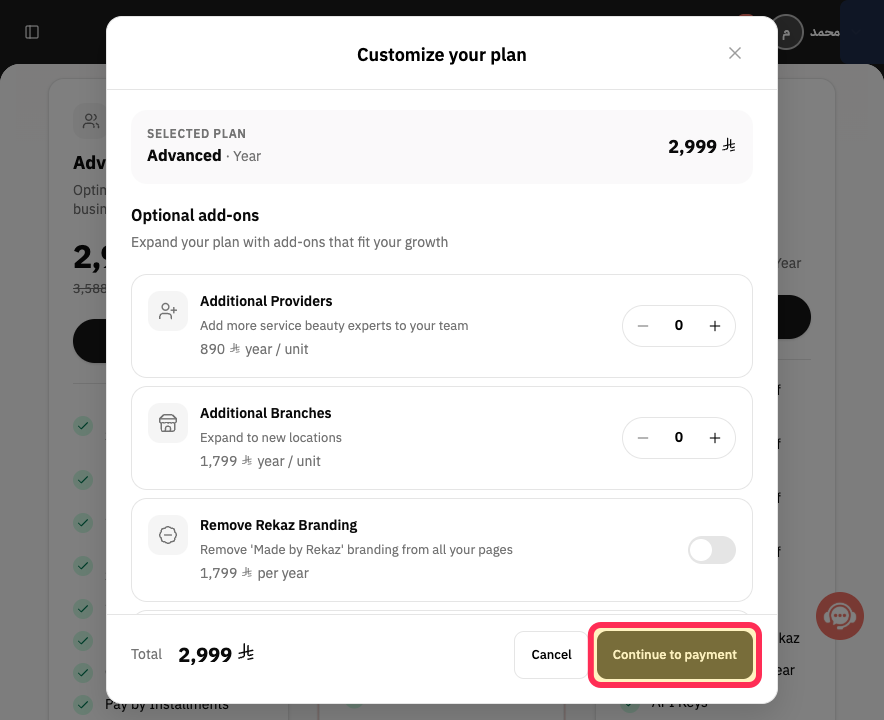This screenshot has width=884, height=720.
Task: Click the team users icon behind the dialog
Action: click(x=90, y=121)
